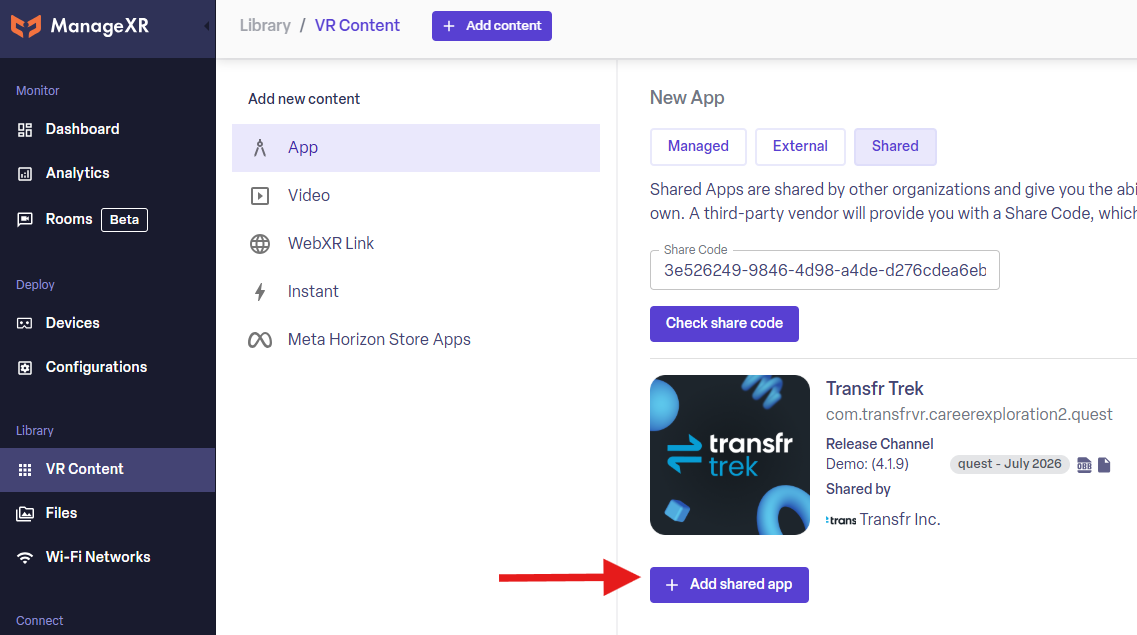The image size is (1137, 635).
Task: Select the WebXR Link globe icon
Action: coord(260,244)
